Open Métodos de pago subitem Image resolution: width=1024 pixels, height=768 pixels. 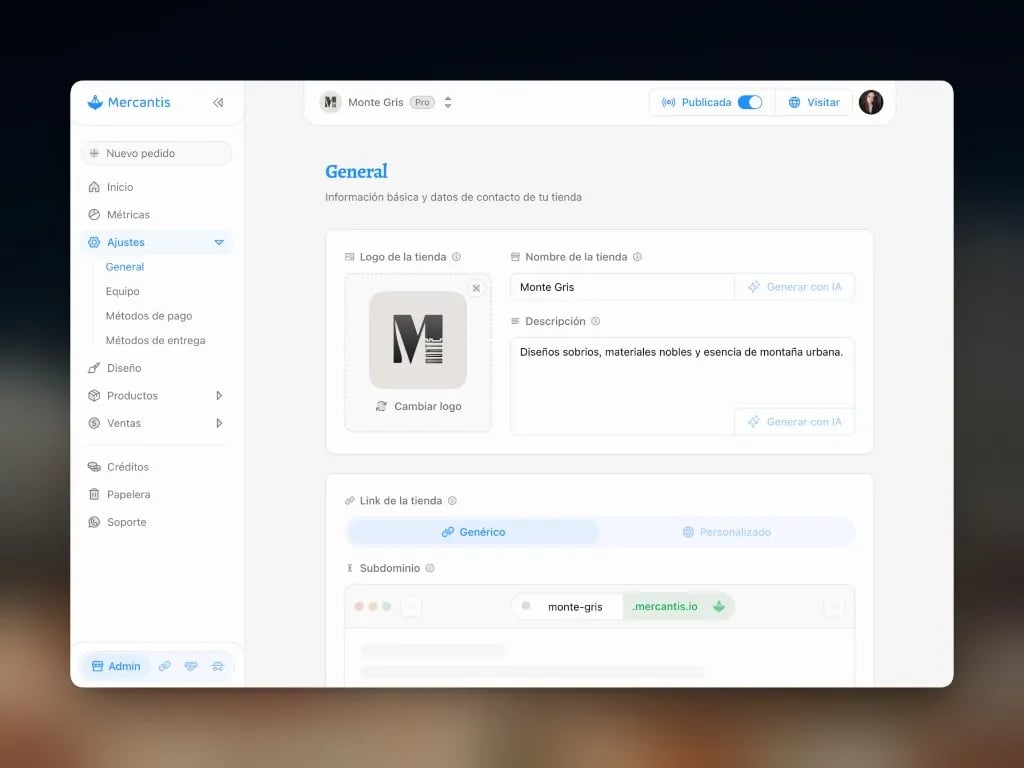tap(149, 316)
